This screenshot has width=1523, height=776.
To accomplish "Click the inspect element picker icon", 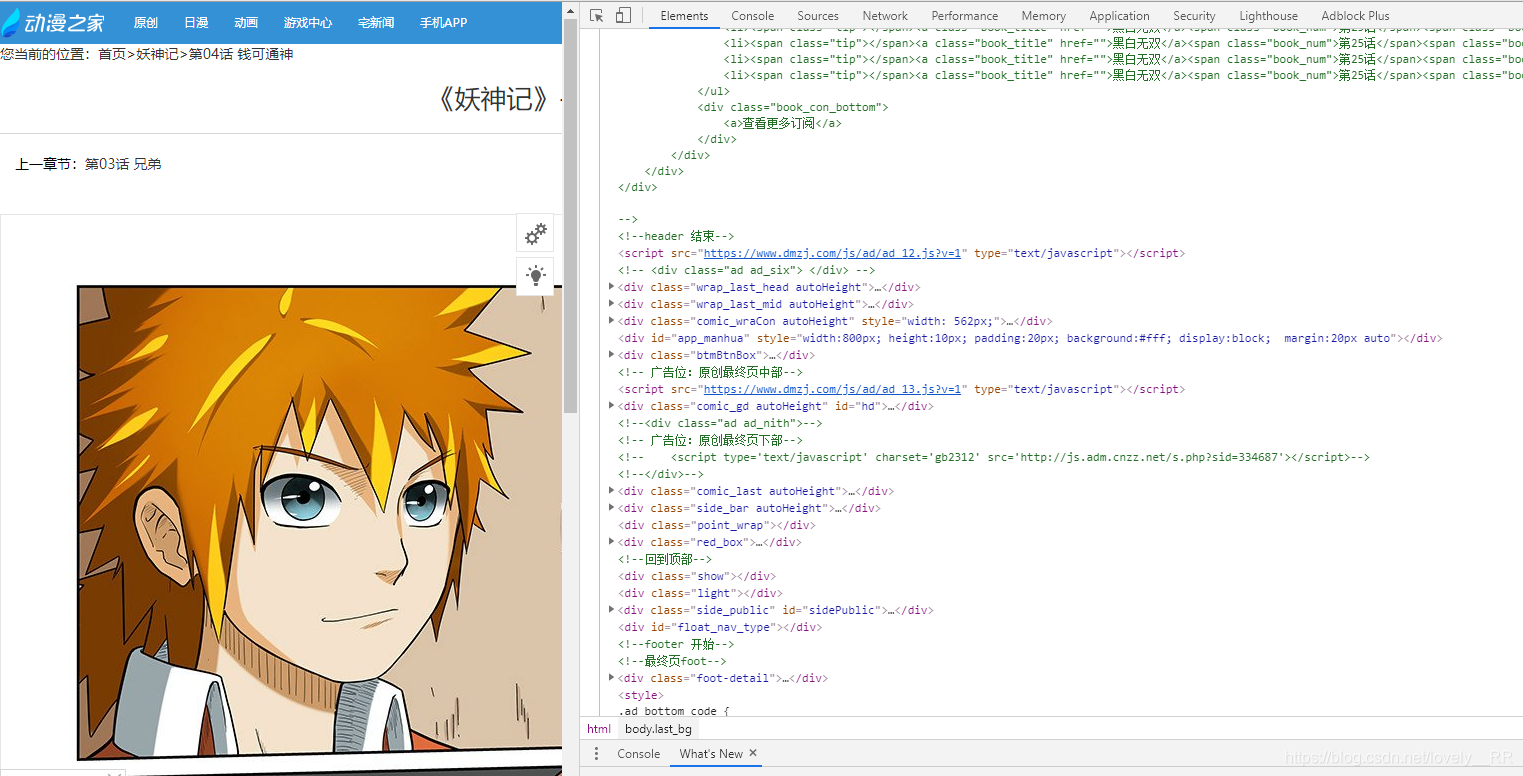I will [x=597, y=15].
